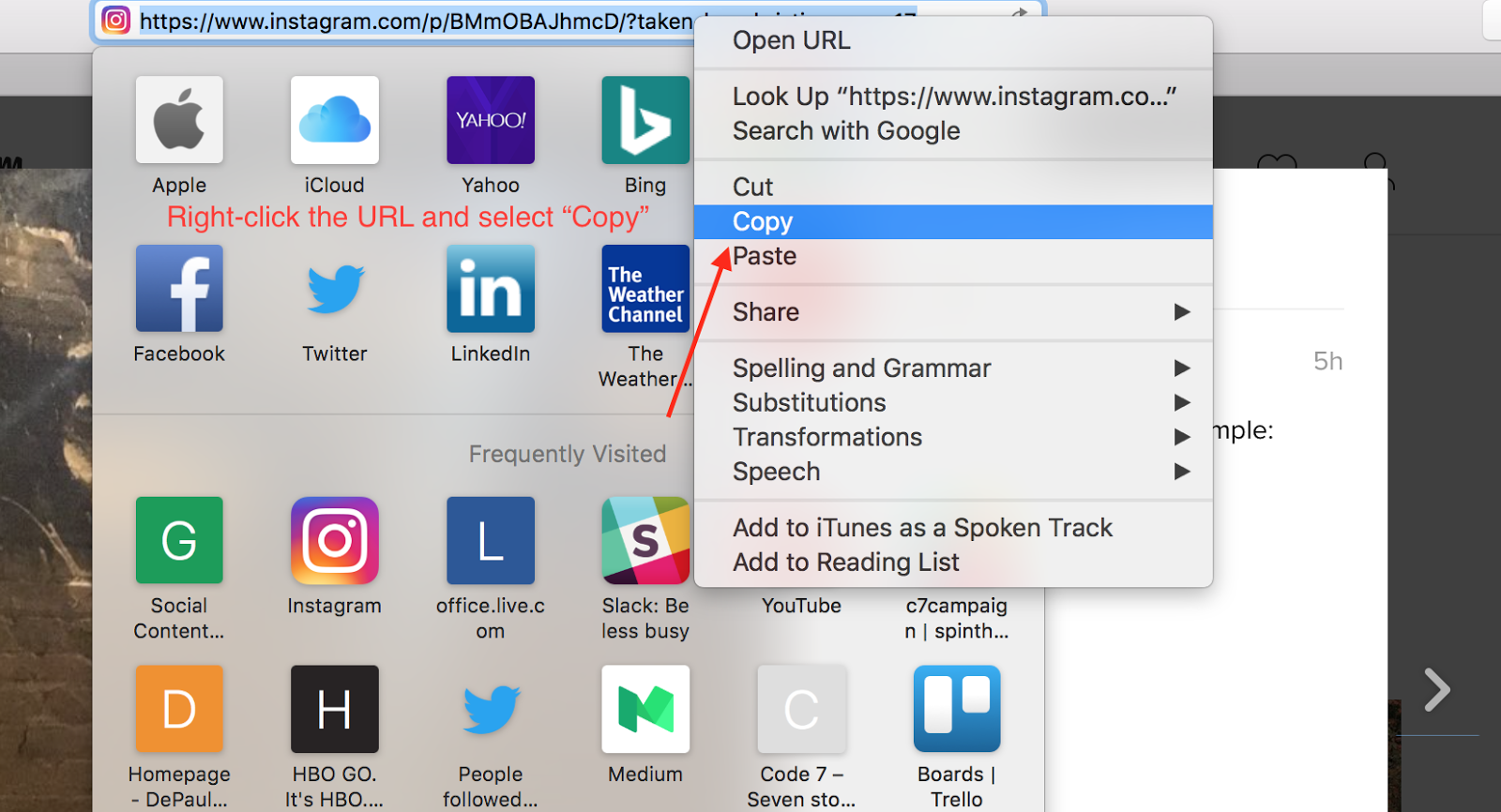Open the Yahoo favorite icon
Image resolution: width=1501 pixels, height=812 pixels.
[491, 120]
